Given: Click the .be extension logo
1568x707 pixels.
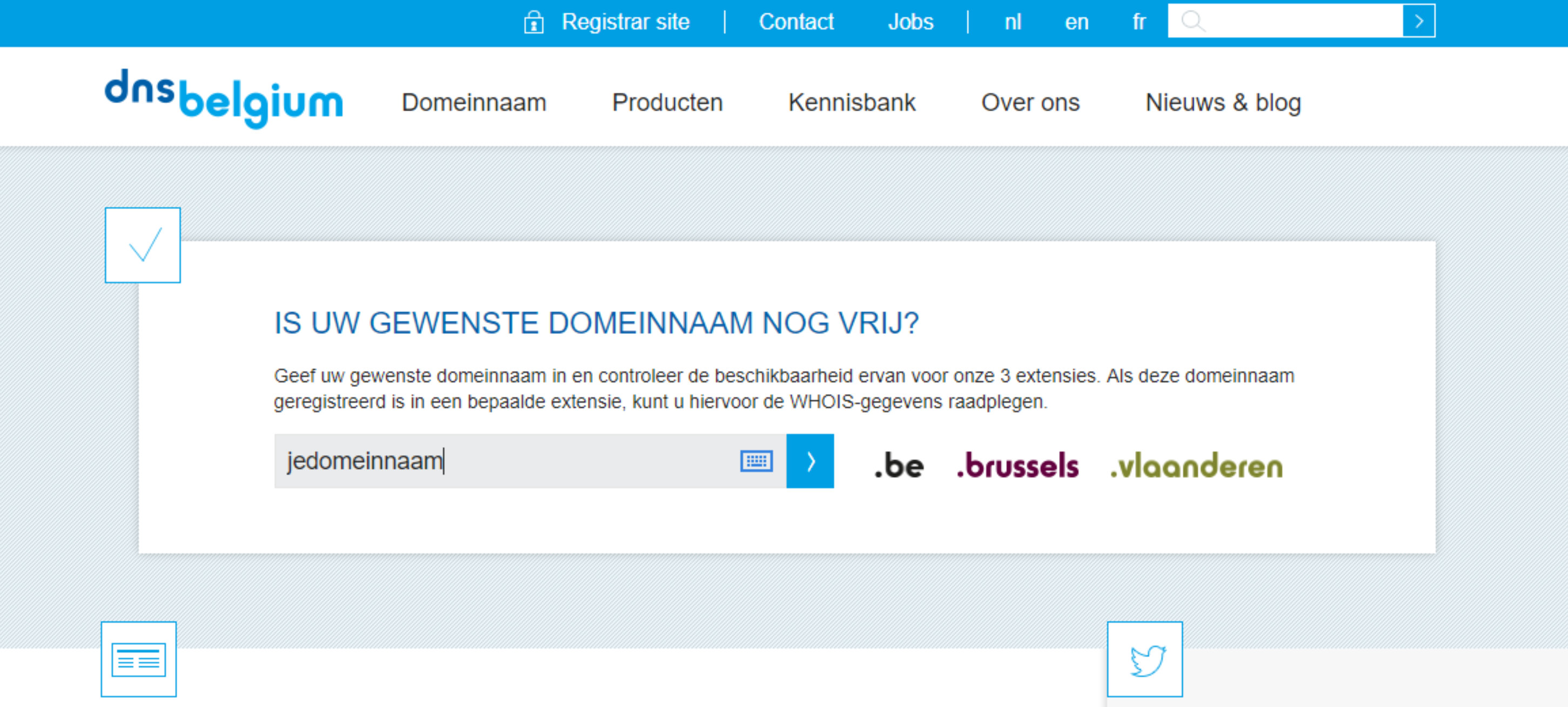Looking at the screenshot, I should 899,466.
